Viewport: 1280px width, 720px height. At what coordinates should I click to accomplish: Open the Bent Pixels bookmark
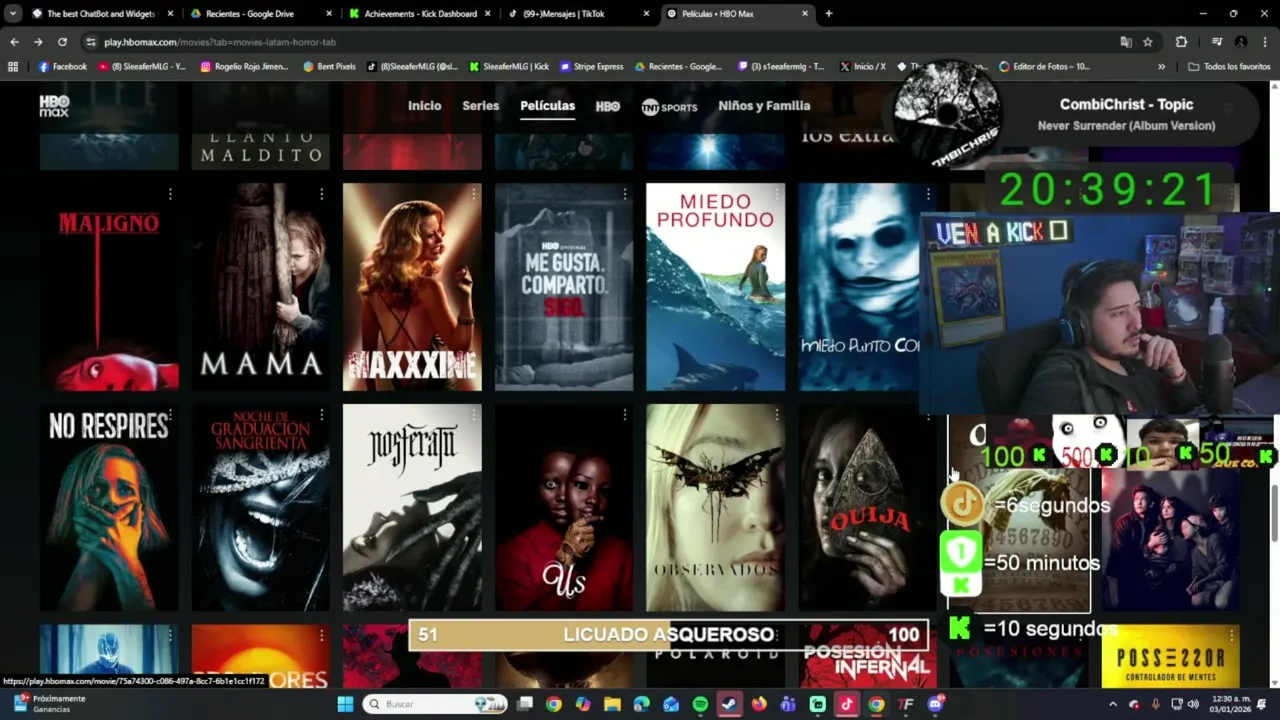(x=328, y=67)
